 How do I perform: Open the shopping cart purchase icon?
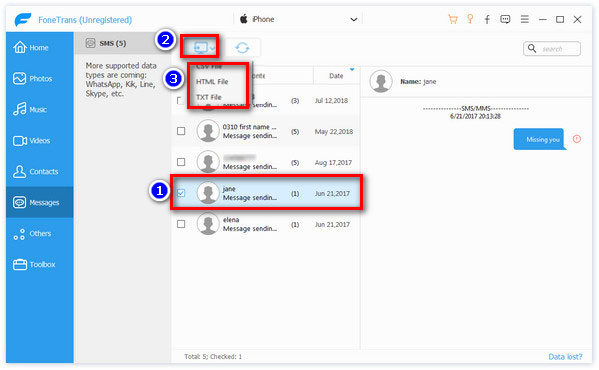pos(453,19)
